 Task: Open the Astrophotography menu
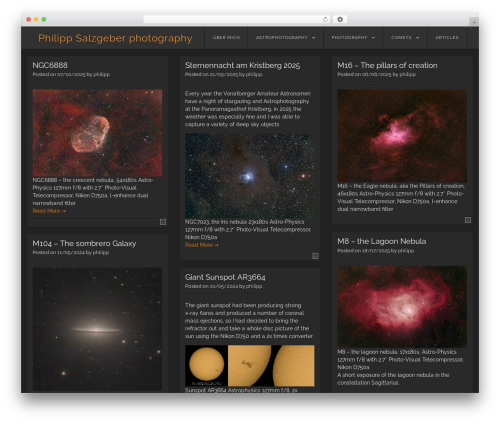tap(282, 38)
